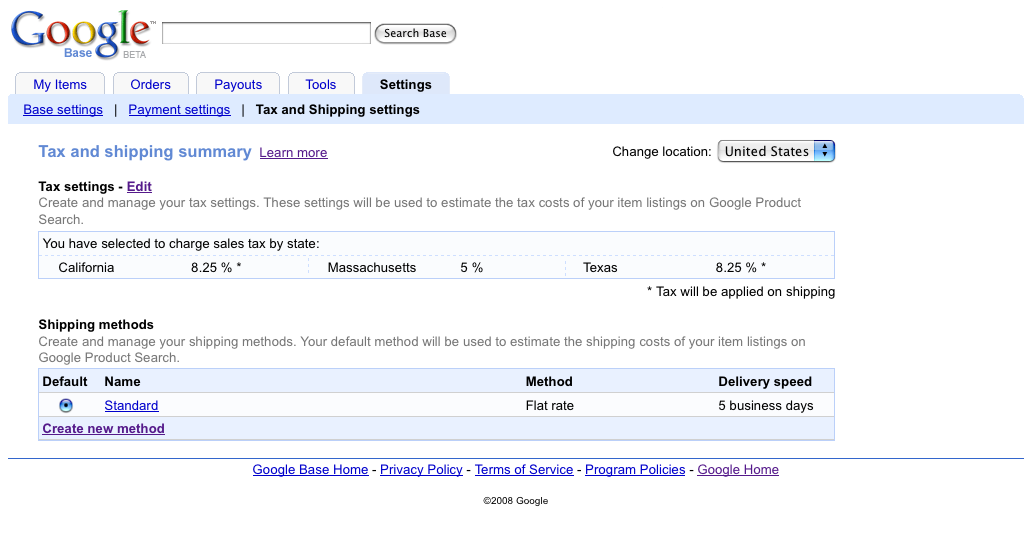The width and height of the screenshot is (1032, 557).
Task: Switch to the My Items tab
Action: click(x=60, y=85)
